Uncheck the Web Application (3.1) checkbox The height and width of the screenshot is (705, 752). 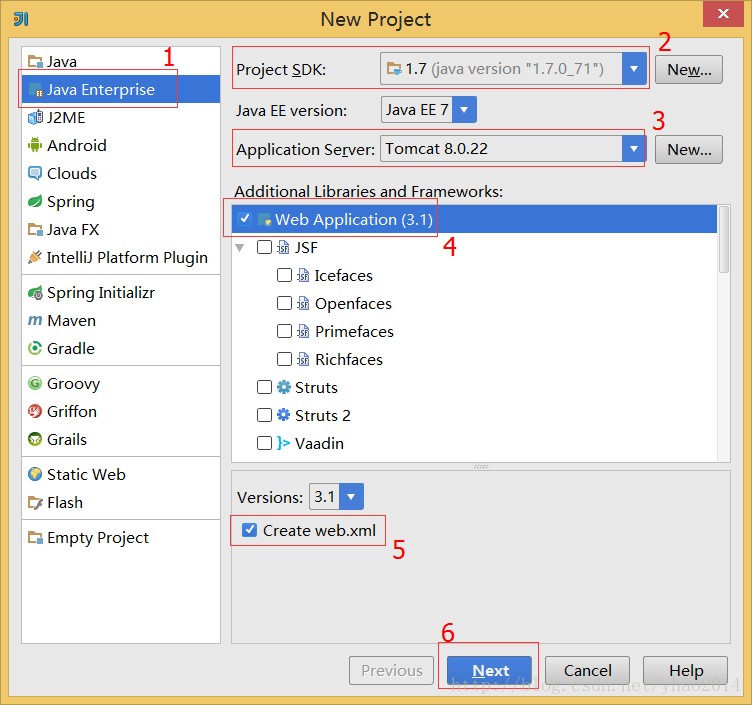pyautogui.click(x=245, y=219)
